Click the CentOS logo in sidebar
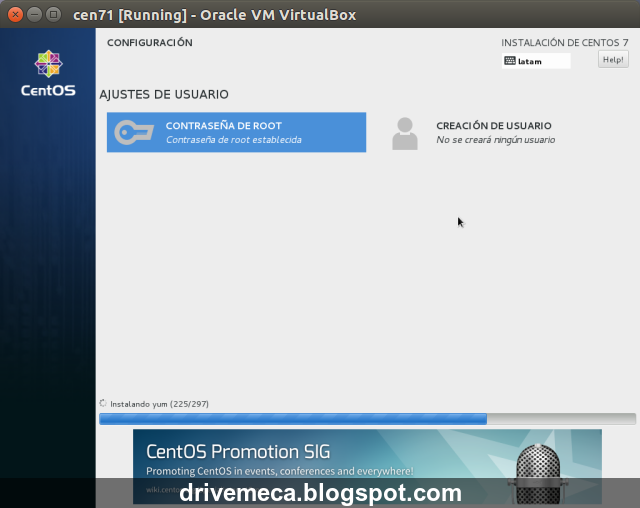Viewport: 640px width, 508px height. [48, 73]
